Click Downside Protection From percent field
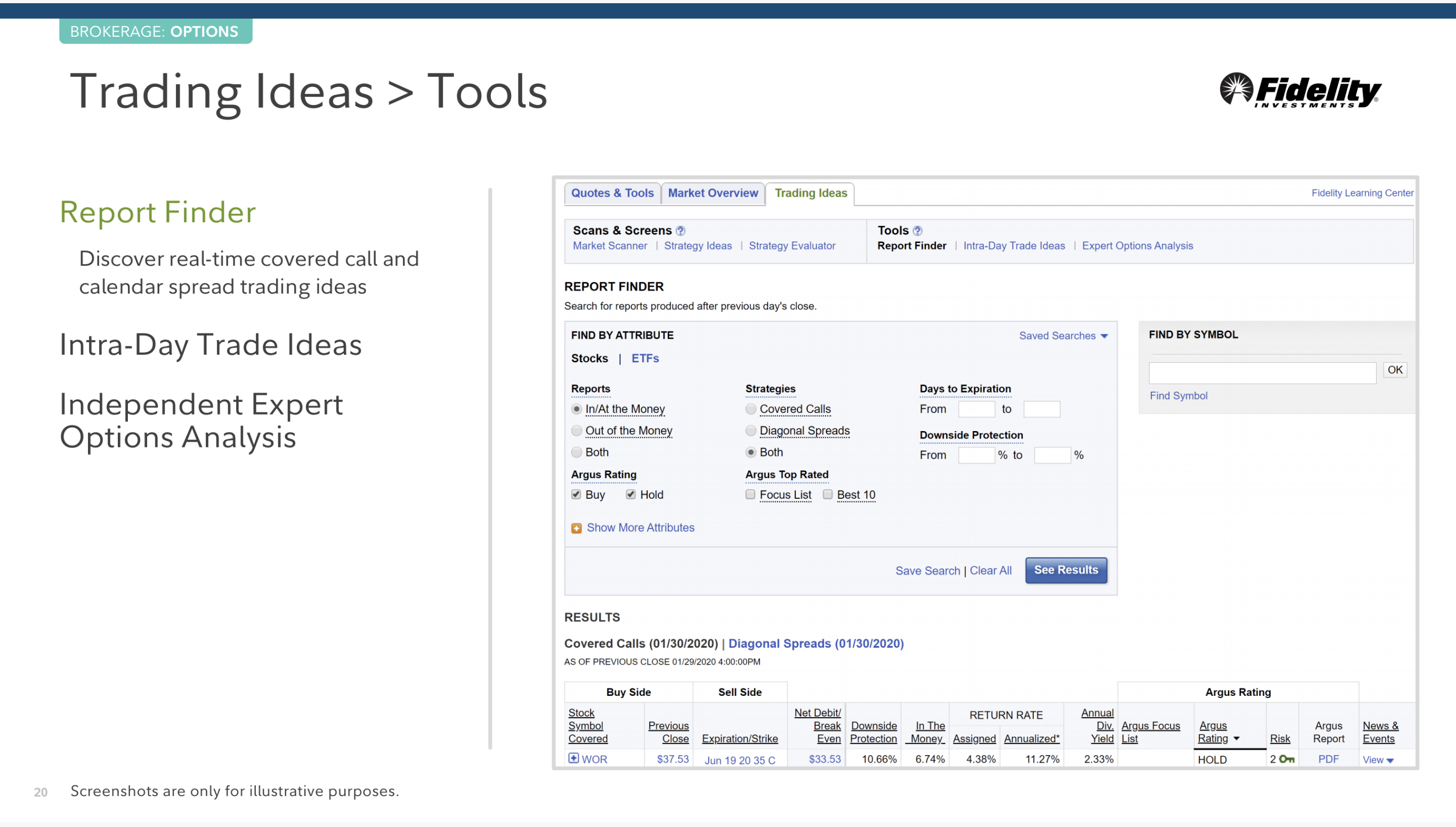Image resolution: width=1456 pixels, height=827 pixels. [976, 455]
